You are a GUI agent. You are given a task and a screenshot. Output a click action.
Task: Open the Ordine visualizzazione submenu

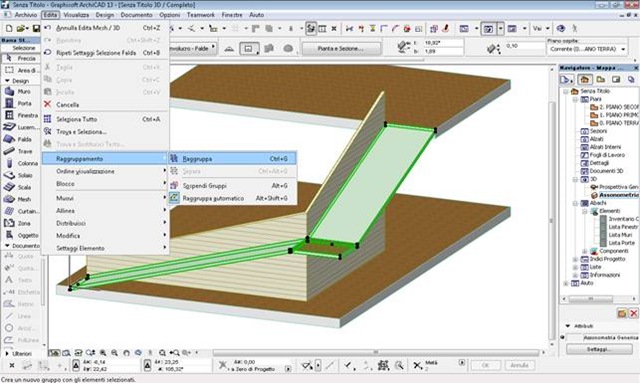coord(105,171)
